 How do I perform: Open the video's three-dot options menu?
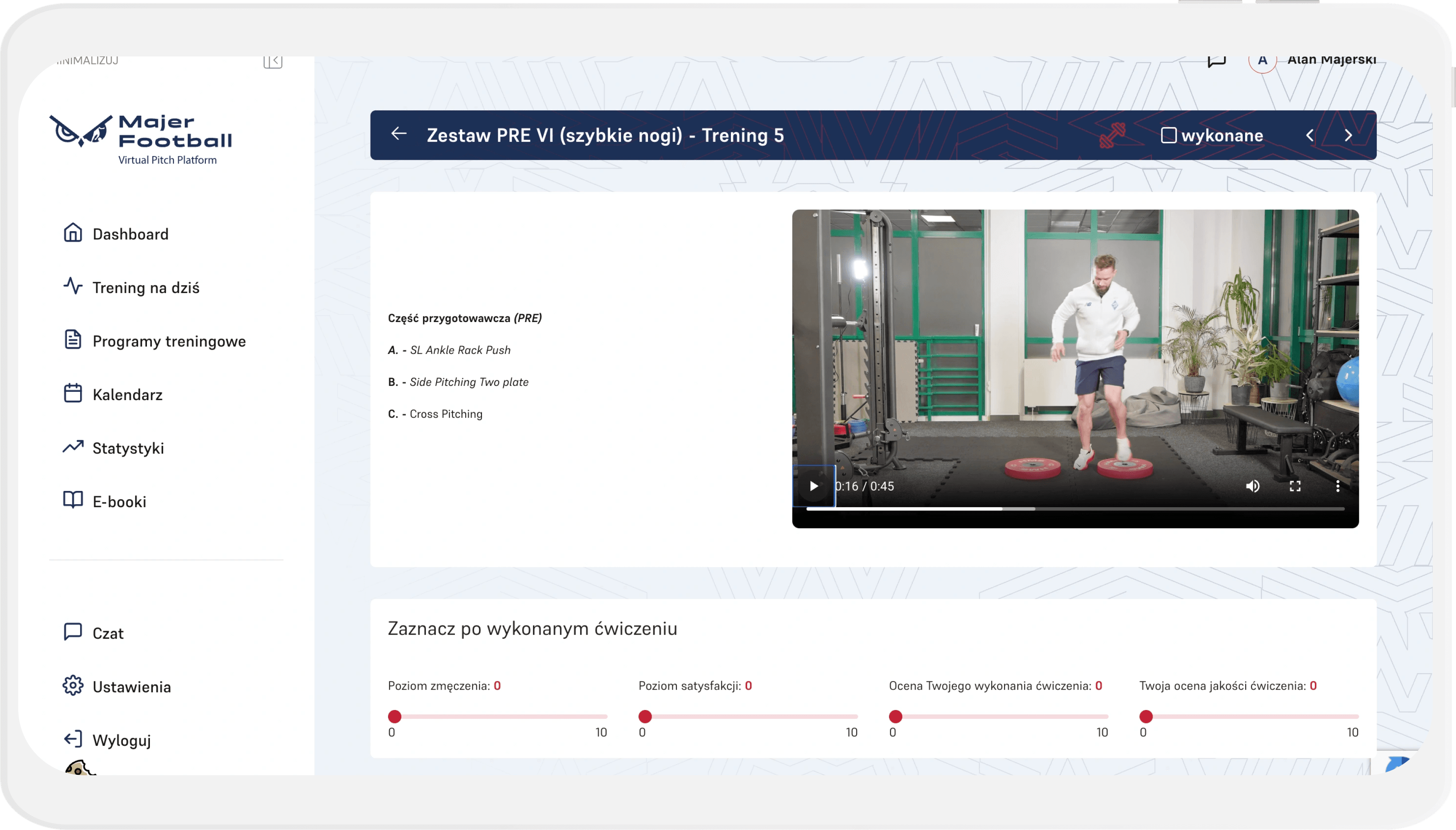coord(1337,486)
